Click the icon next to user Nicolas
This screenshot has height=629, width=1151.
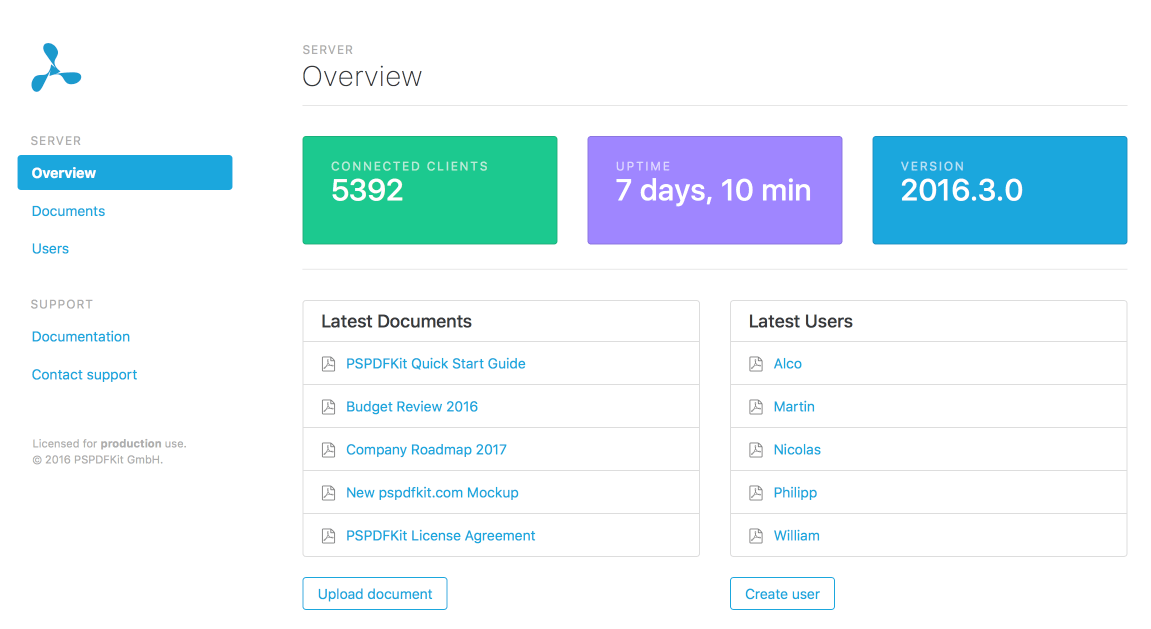[756, 450]
